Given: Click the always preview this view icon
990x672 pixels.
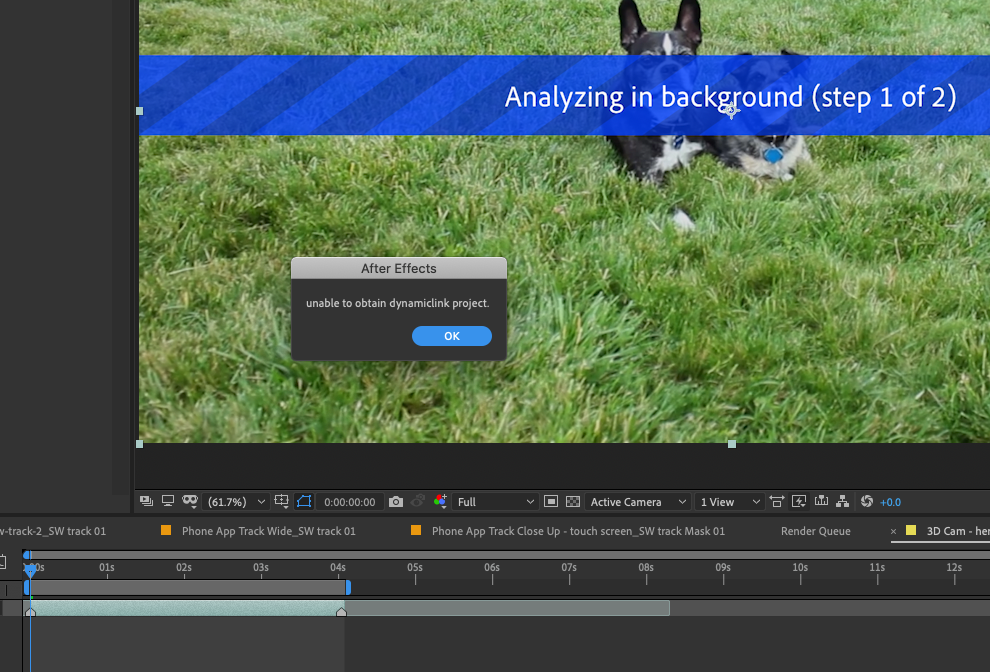Looking at the screenshot, I should tap(146, 501).
